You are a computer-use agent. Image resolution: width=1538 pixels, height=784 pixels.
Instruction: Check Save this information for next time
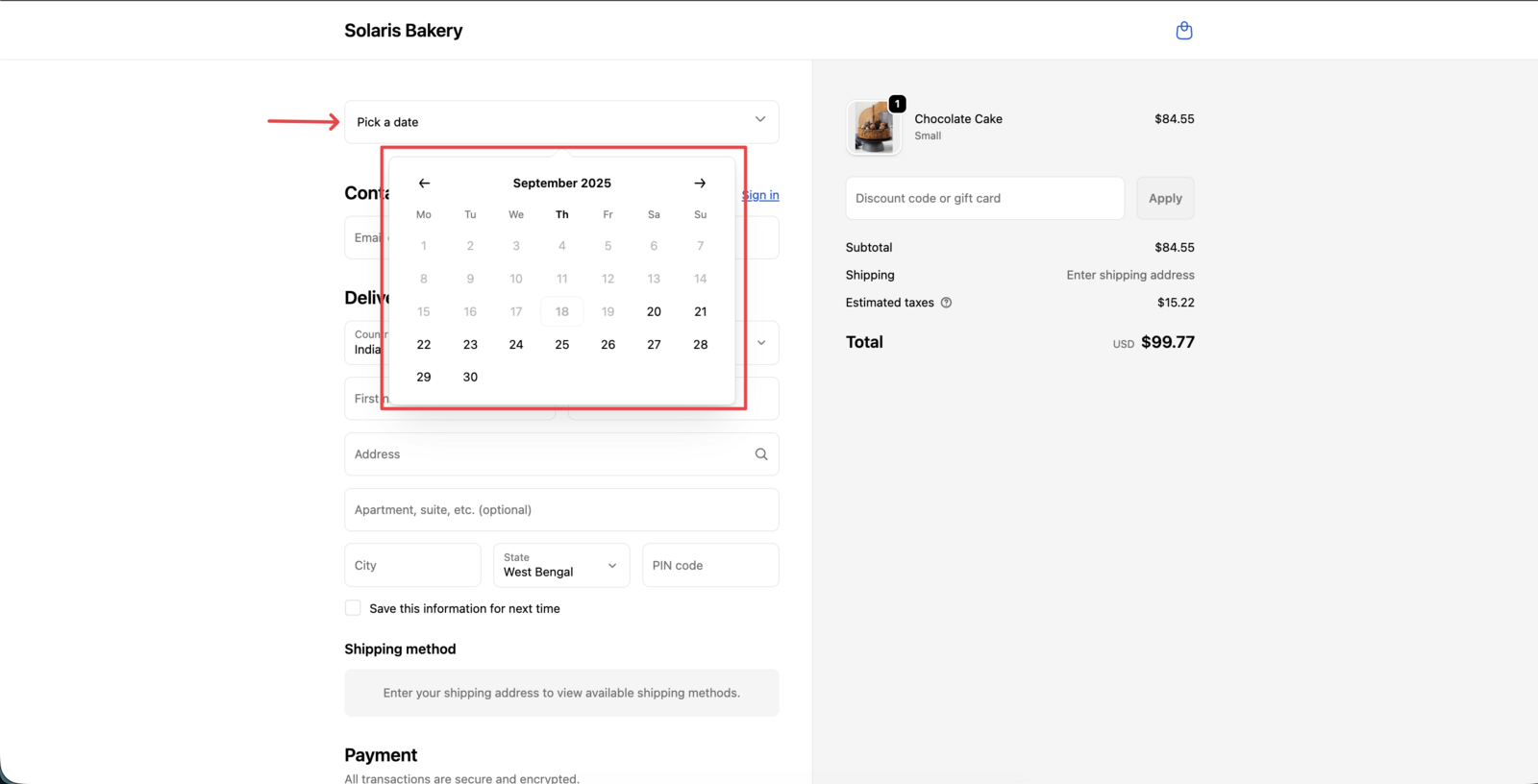pos(353,608)
